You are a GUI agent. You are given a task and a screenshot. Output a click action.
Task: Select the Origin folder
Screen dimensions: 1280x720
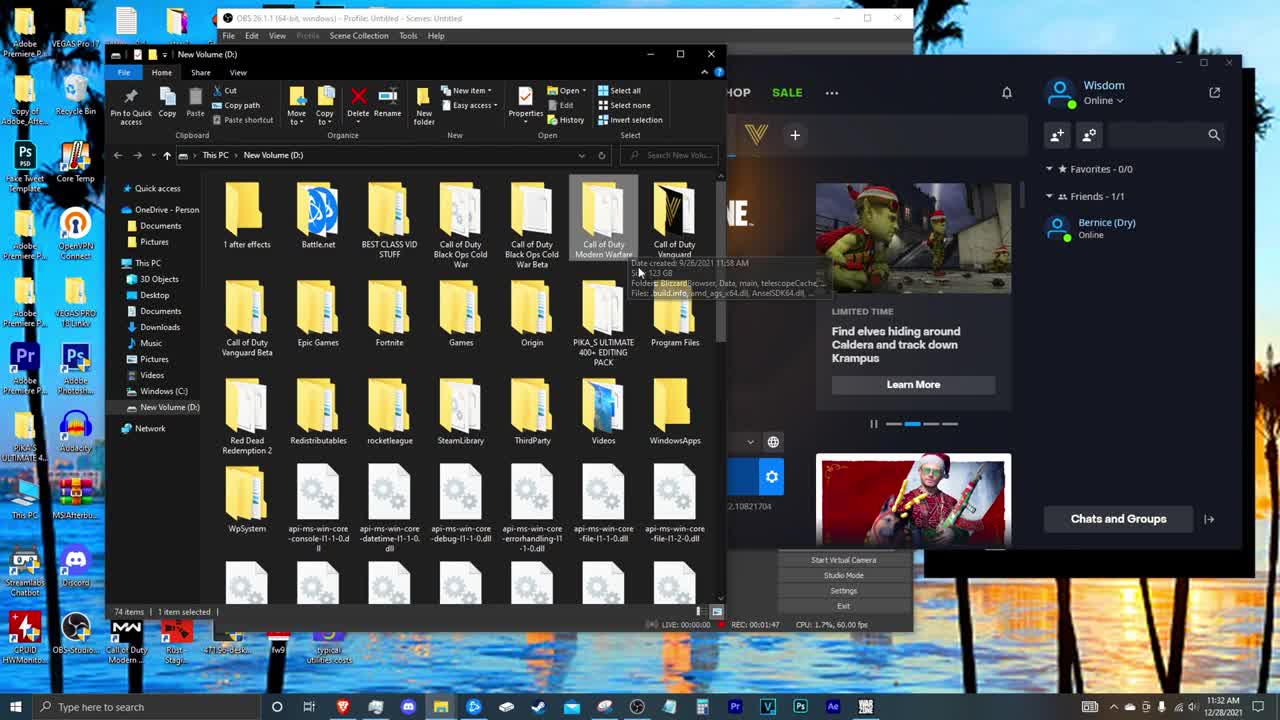pos(532,314)
